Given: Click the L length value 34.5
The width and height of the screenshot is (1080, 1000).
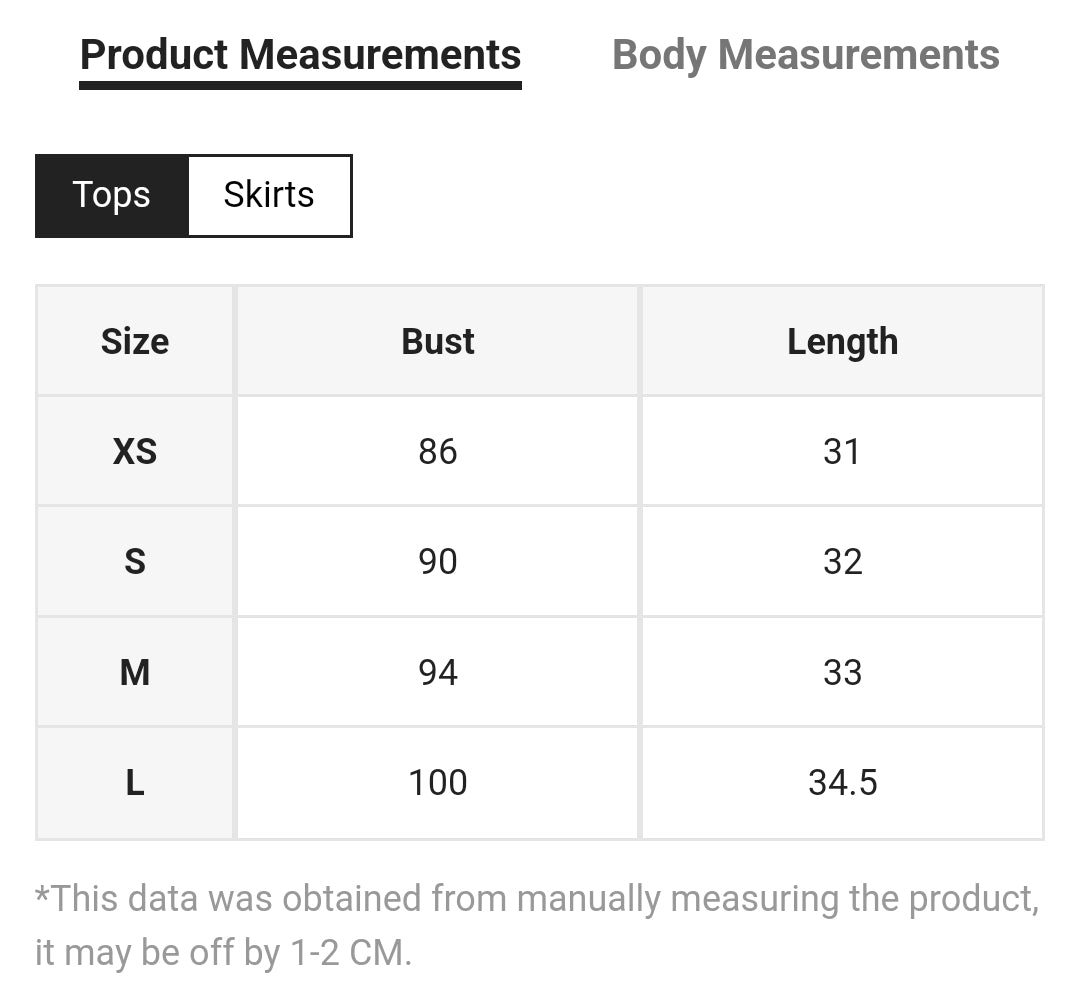Looking at the screenshot, I should pos(842,782).
